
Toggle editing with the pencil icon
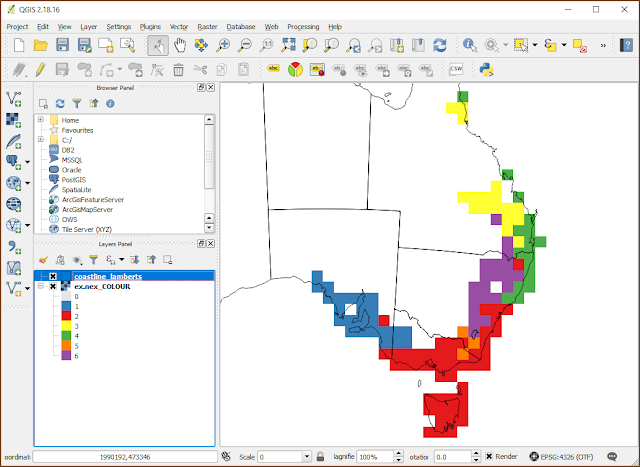click(40, 69)
